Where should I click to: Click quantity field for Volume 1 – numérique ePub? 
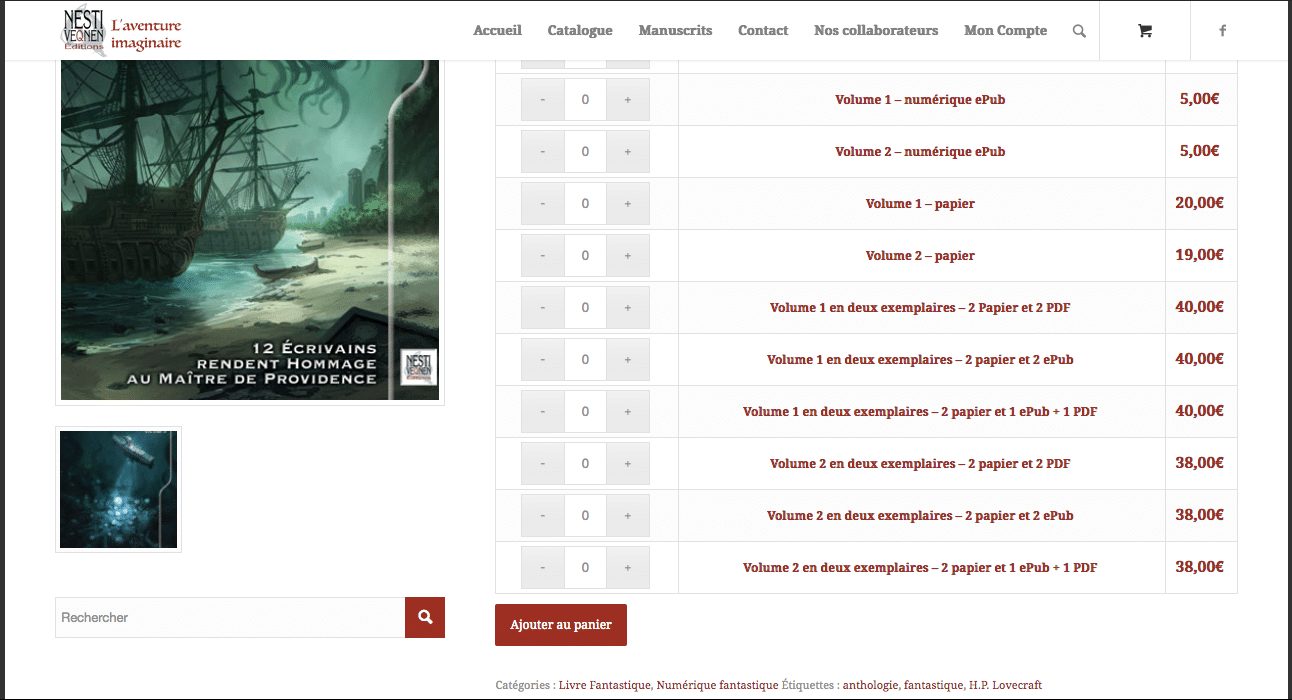tap(586, 100)
